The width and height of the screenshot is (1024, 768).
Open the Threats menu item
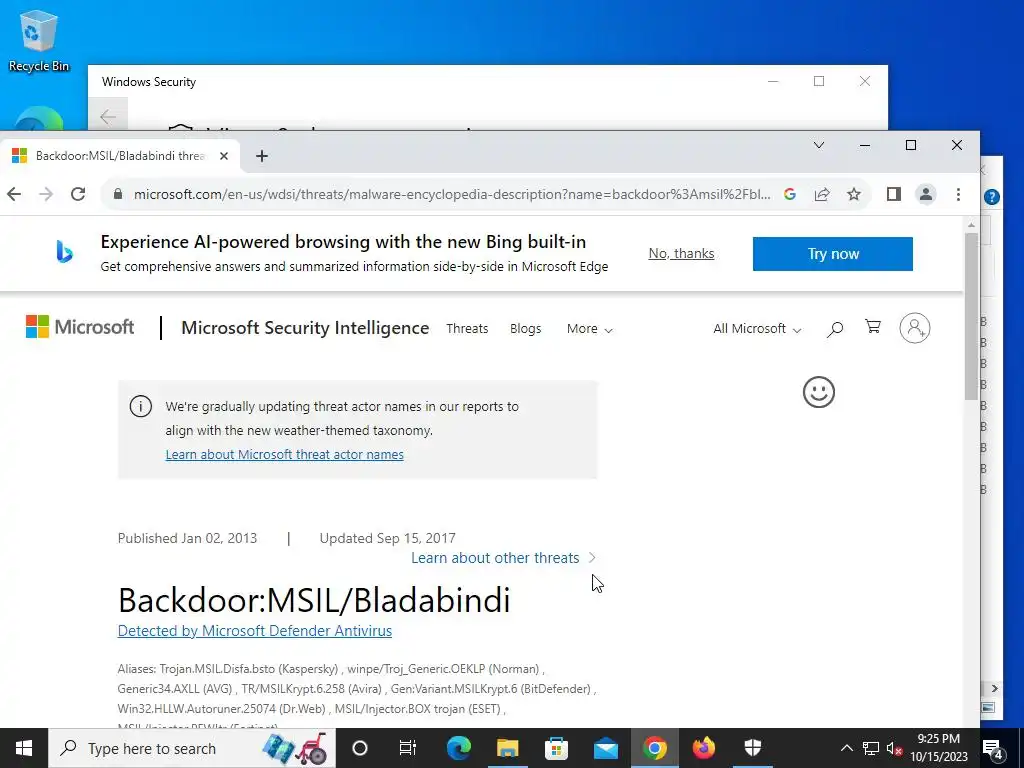coord(467,328)
